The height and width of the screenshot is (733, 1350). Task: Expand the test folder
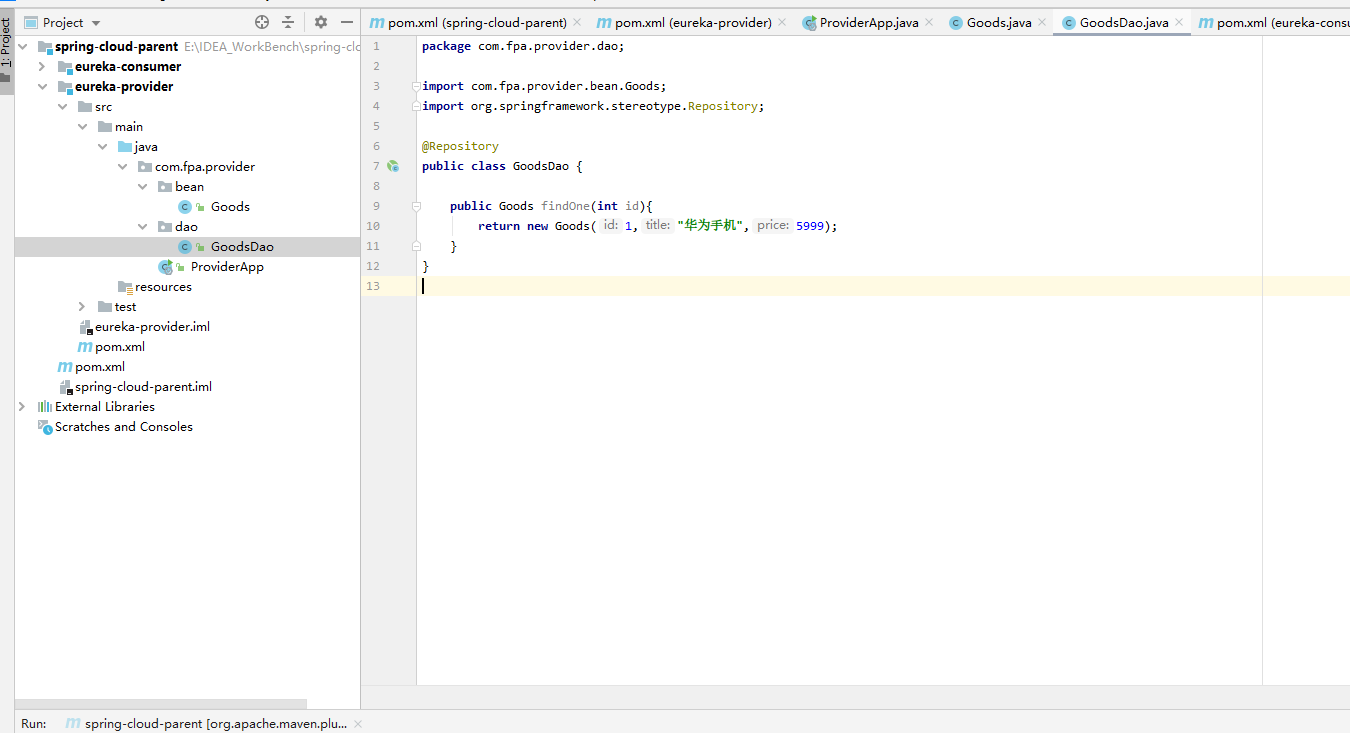(82, 307)
